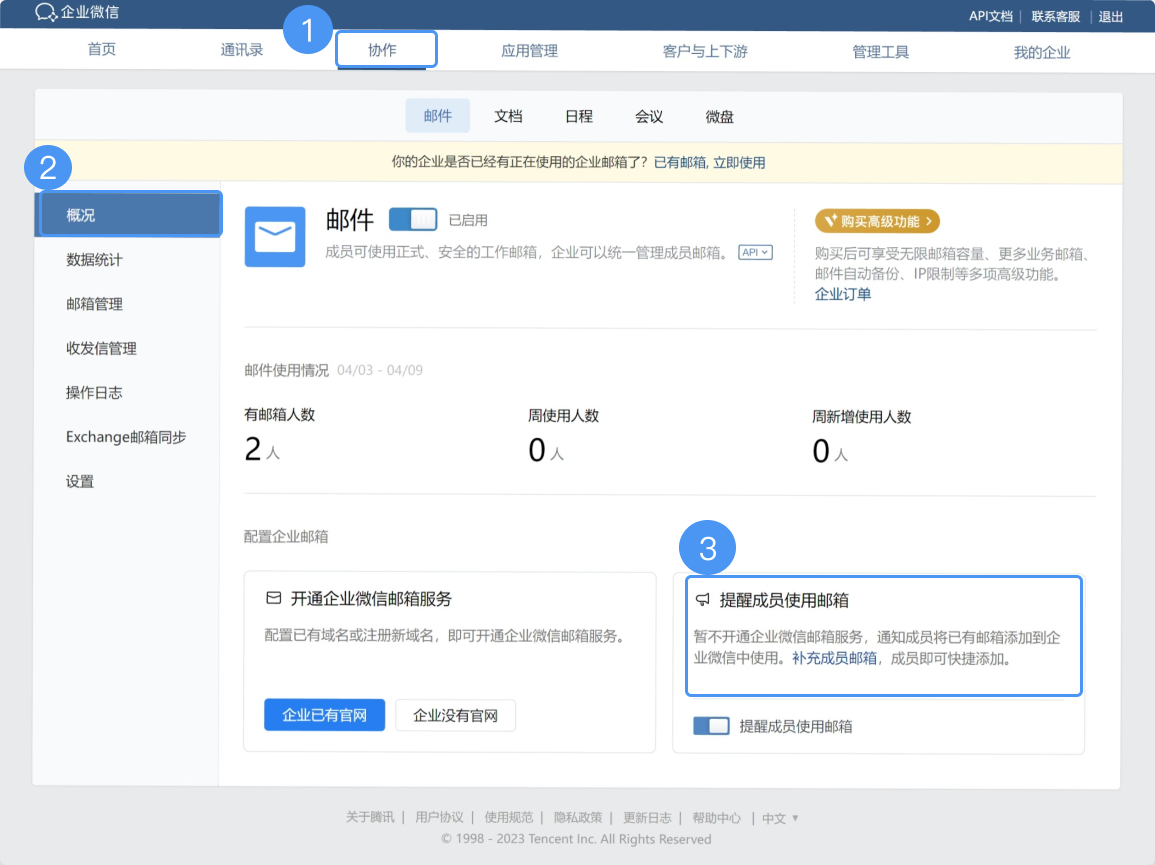Screen dimensions: 1155x865
Task: Click the 企业已有官网 button
Action: tap(324, 715)
